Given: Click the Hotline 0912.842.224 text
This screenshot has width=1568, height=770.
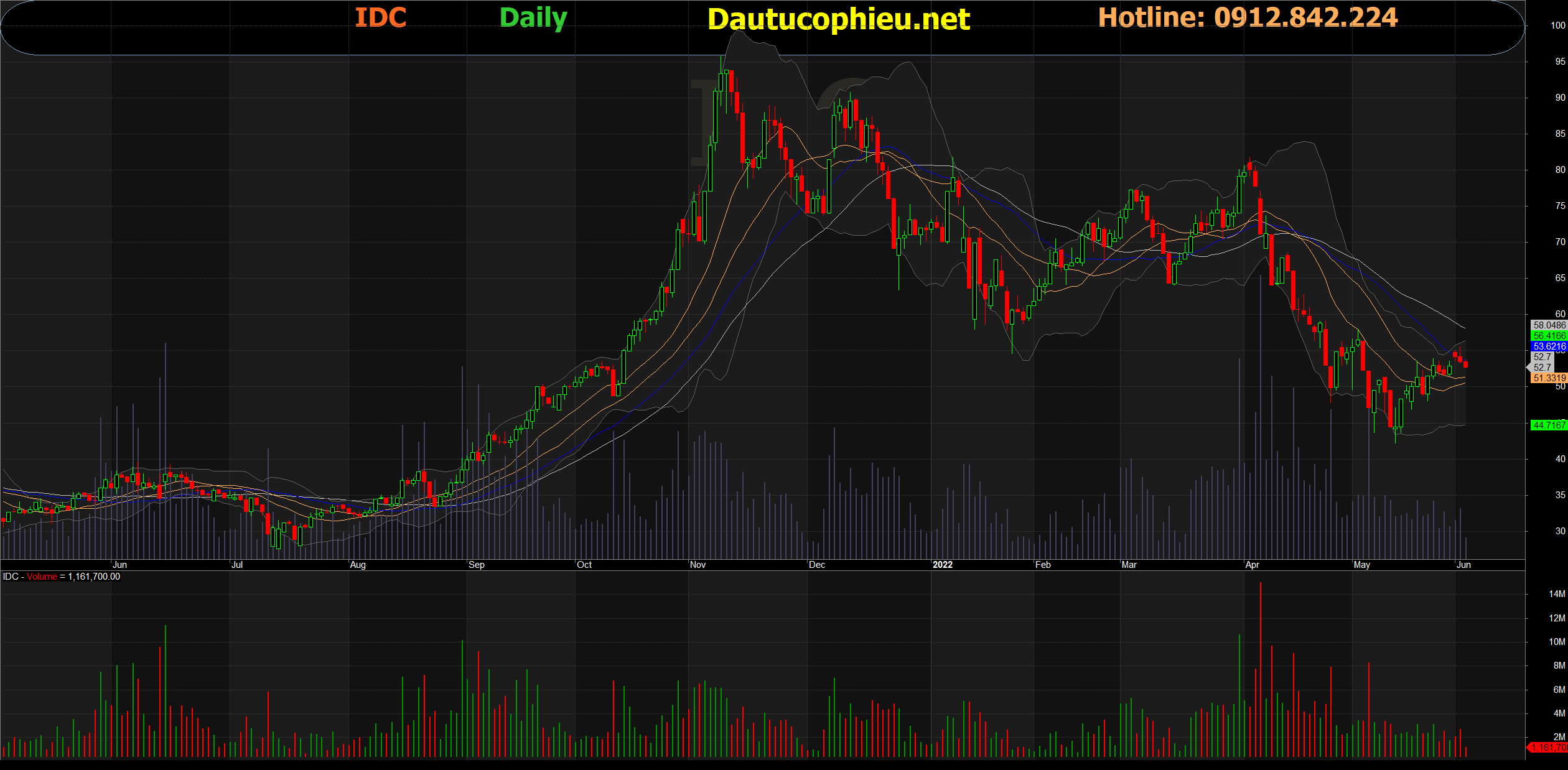Looking at the screenshot, I should pyautogui.click(x=1248, y=17).
